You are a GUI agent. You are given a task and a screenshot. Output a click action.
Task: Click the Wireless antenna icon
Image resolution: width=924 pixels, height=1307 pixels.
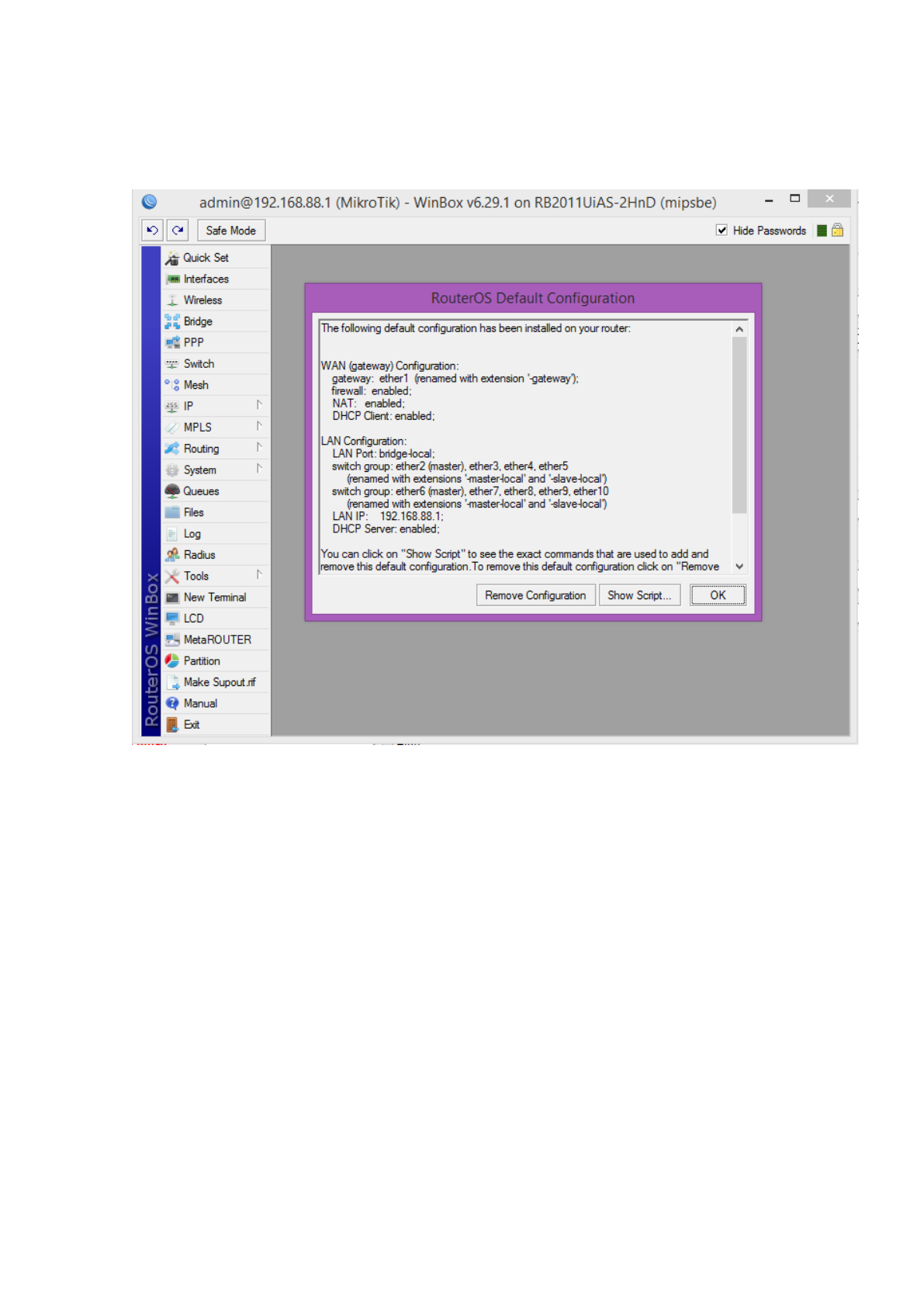pyautogui.click(x=172, y=300)
